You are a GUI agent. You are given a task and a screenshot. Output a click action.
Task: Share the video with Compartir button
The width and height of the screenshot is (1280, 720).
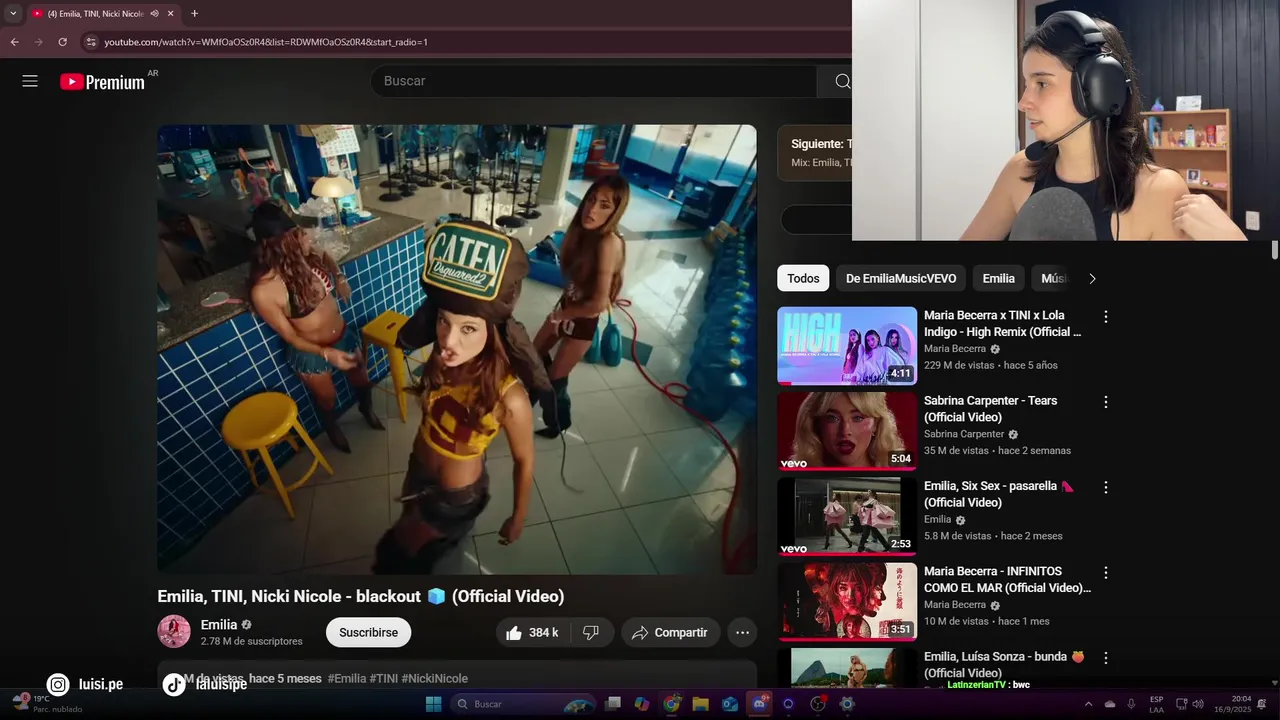click(669, 632)
